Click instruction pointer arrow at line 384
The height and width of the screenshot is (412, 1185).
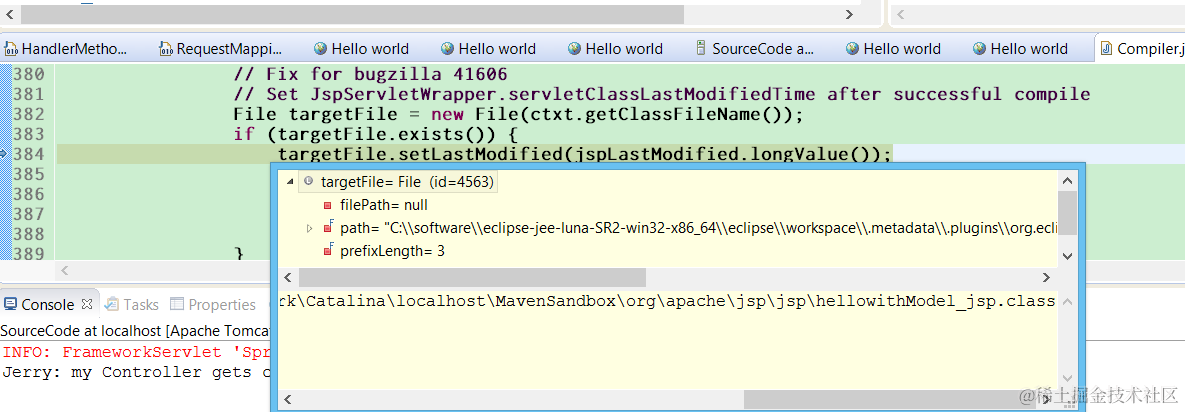[x=5, y=153]
